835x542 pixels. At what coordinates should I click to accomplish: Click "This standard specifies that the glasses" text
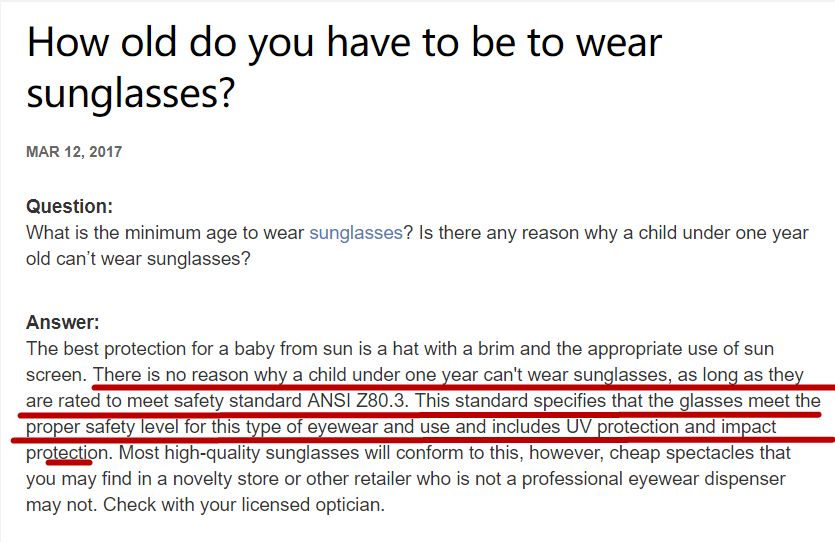pyautogui.click(x=560, y=401)
